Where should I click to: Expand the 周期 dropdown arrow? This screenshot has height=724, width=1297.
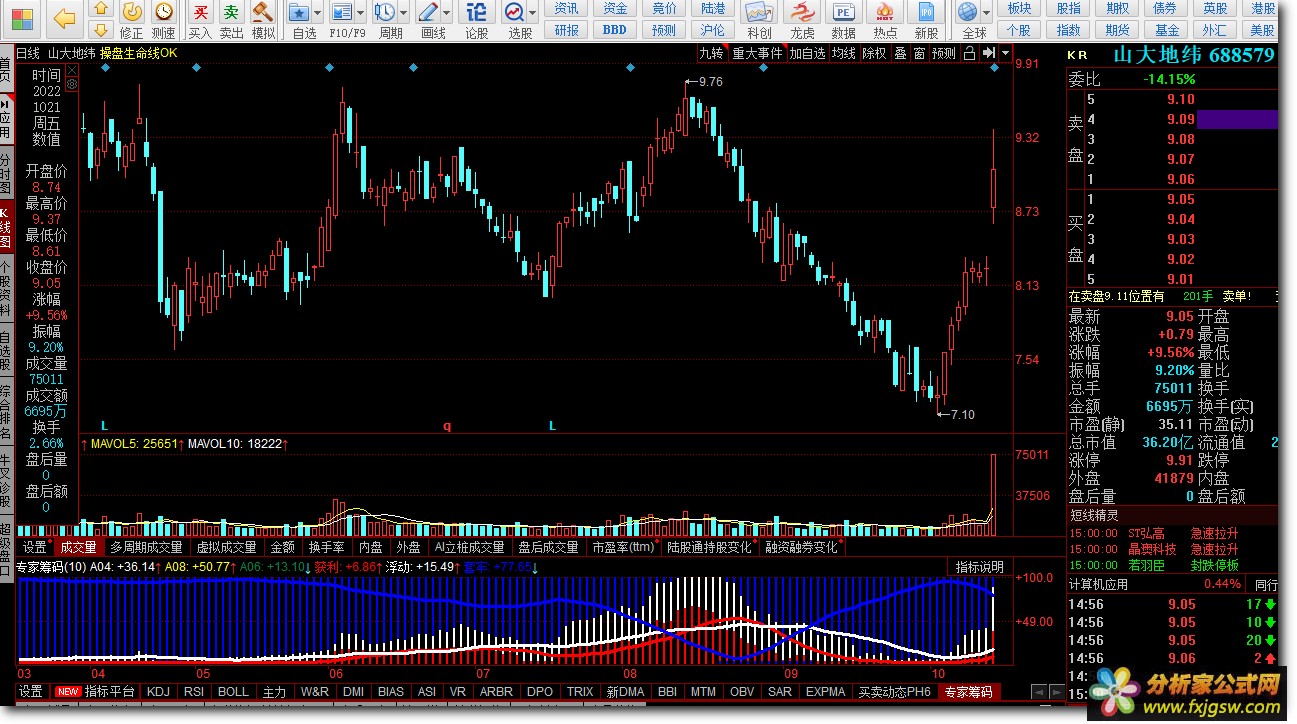(x=404, y=14)
